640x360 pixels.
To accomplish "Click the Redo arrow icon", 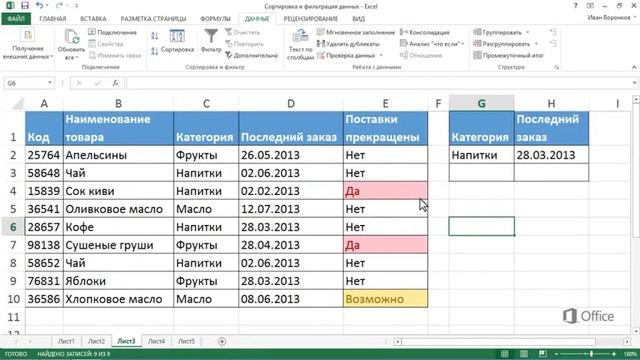I will [x=59, y=6].
